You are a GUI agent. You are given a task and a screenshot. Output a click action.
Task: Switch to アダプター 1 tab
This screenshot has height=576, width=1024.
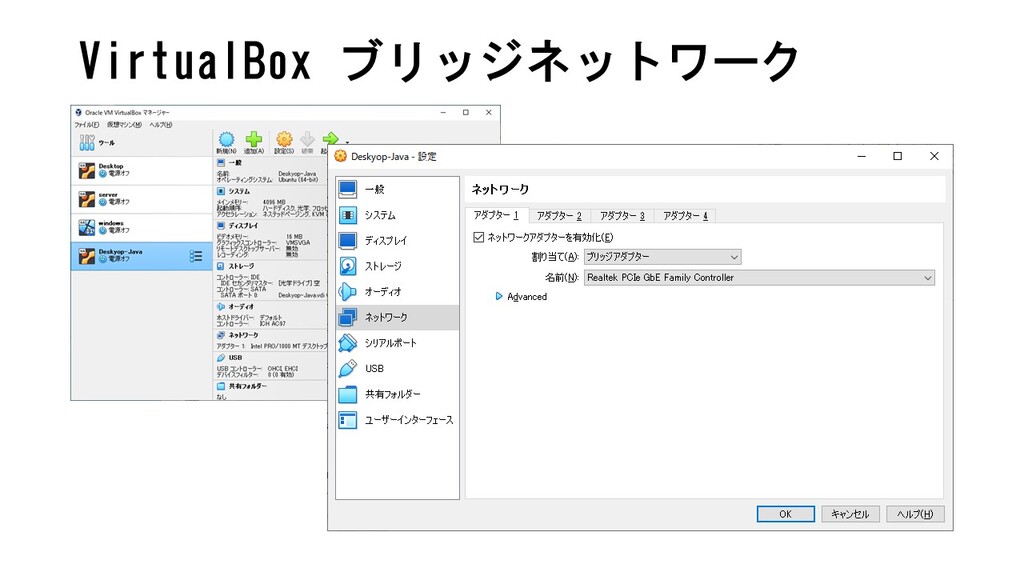[x=496, y=215]
